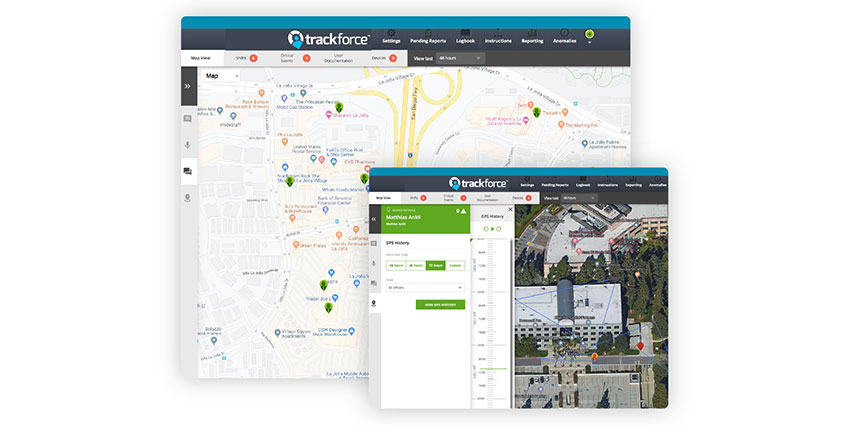The width and height of the screenshot is (850, 425).
Task: Click La Jolla Palms Apartment Homes pin
Action: click(585, 144)
